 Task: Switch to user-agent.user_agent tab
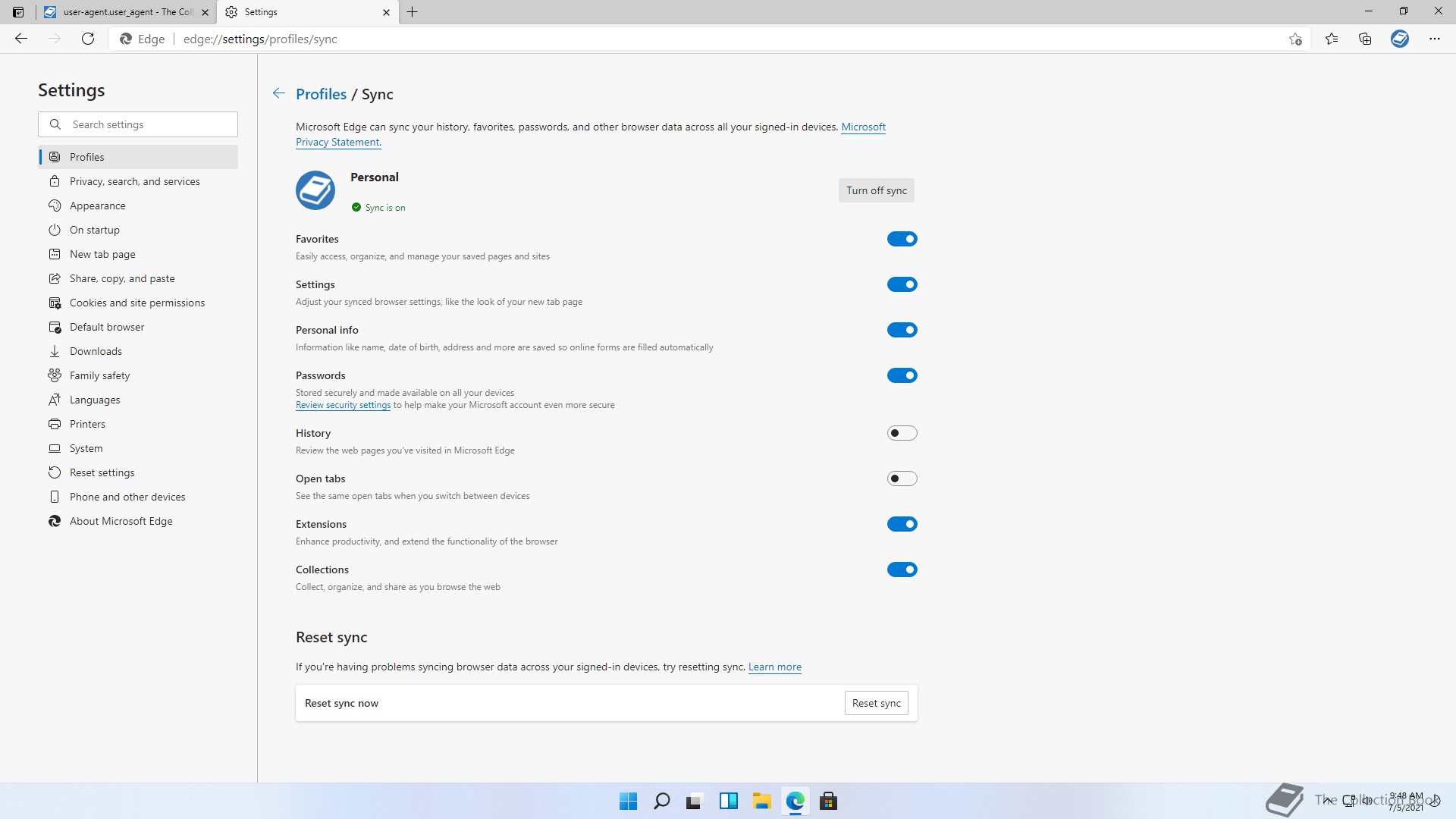(x=126, y=12)
